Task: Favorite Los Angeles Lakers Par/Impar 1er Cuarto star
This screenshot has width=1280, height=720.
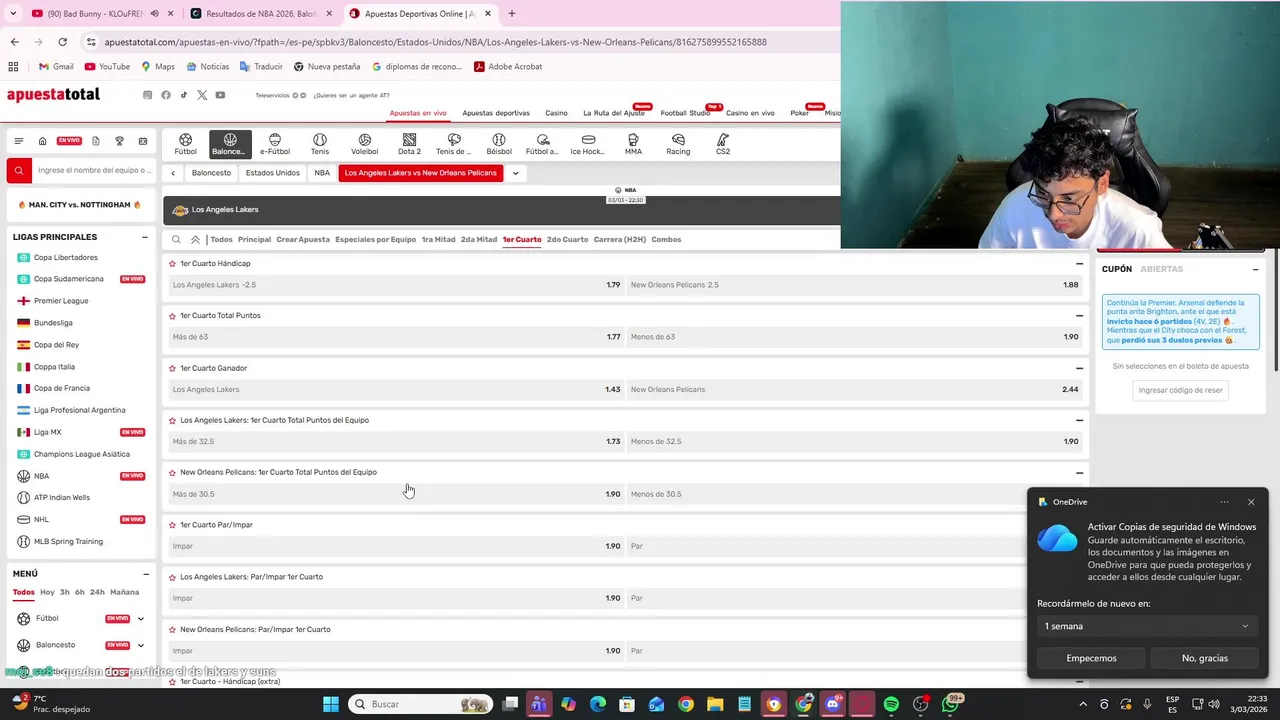Action: [172, 577]
